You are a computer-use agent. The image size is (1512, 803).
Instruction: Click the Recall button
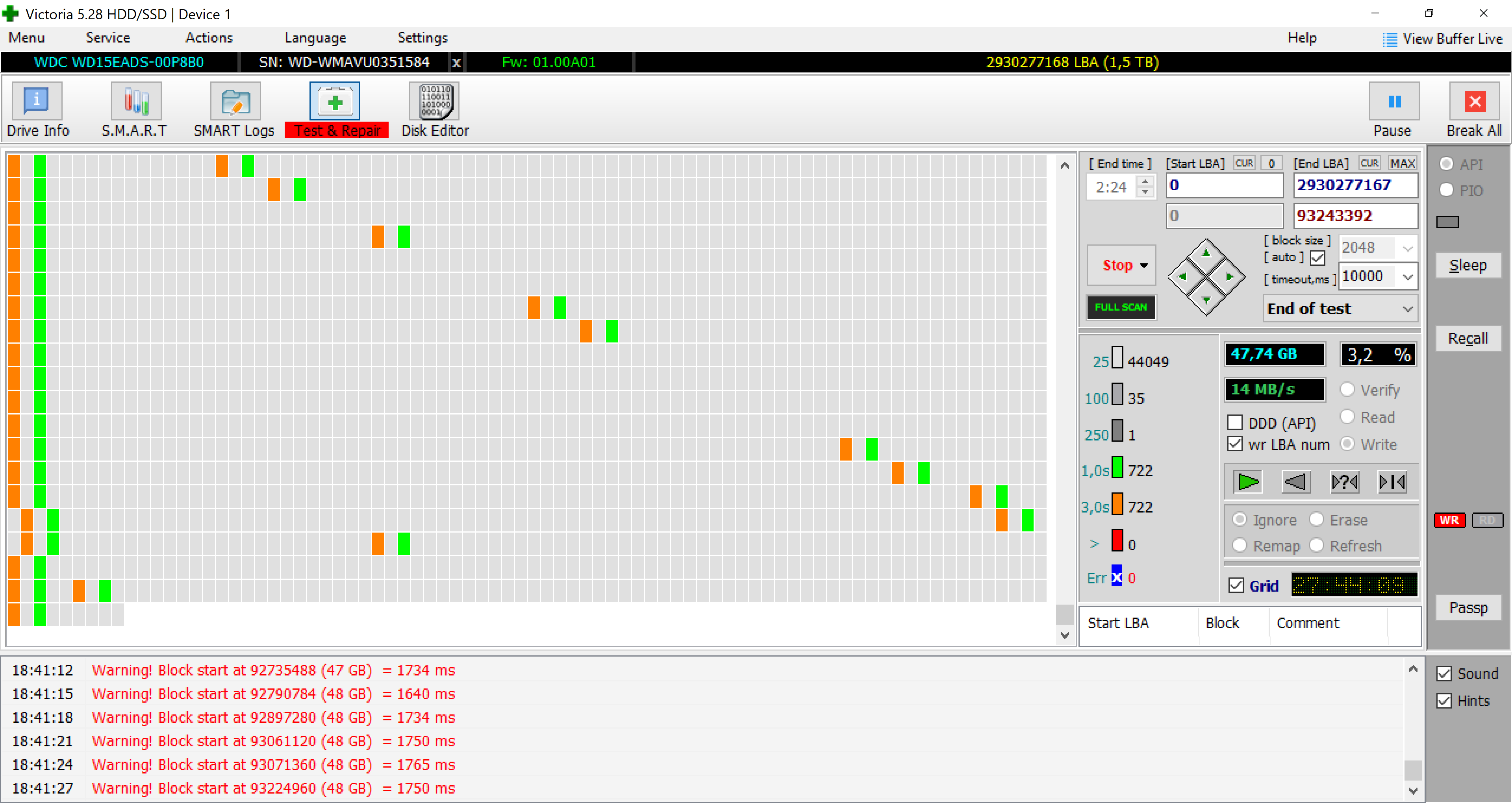pyautogui.click(x=1468, y=338)
